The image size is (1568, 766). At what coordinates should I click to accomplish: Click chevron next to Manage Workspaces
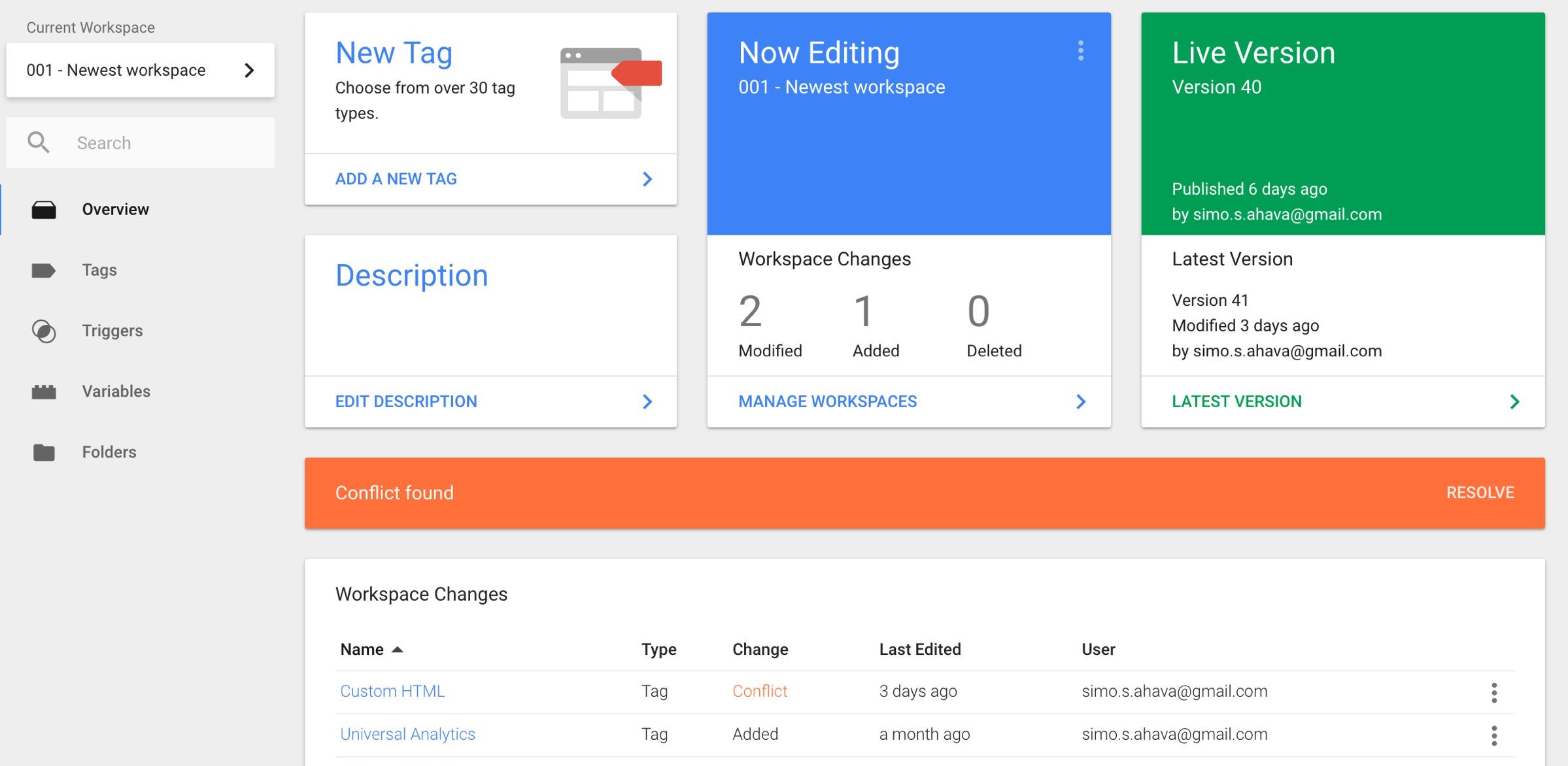pyautogui.click(x=1081, y=402)
